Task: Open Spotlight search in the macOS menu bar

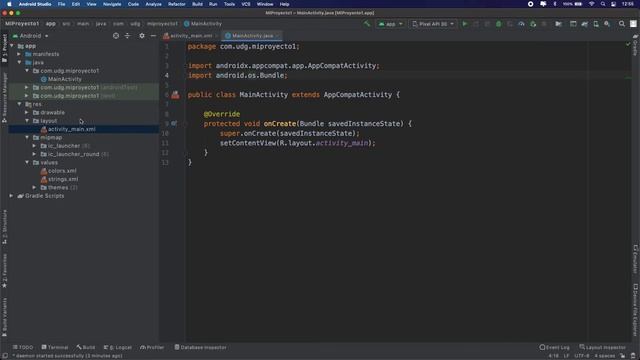Action: (603, 4)
